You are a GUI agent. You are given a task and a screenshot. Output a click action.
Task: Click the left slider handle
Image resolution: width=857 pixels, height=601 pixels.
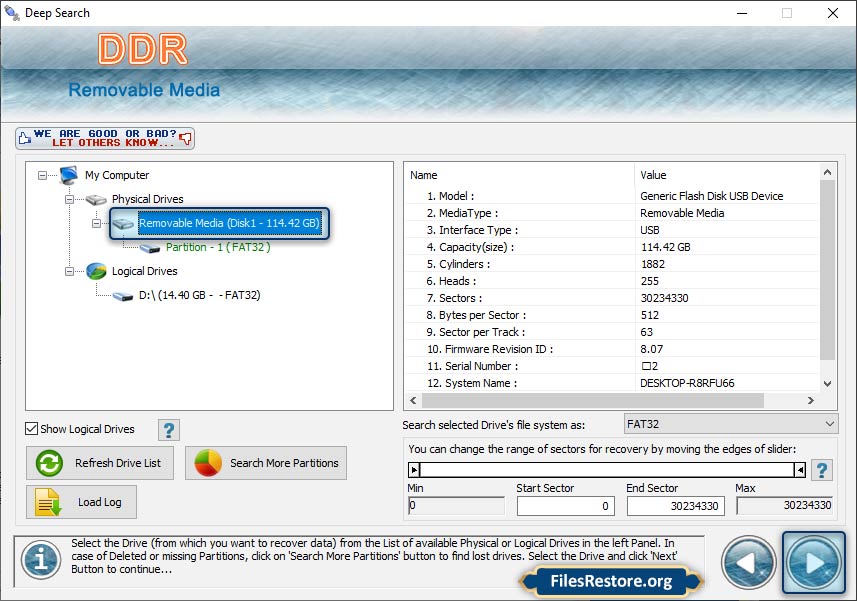pyautogui.click(x=414, y=470)
